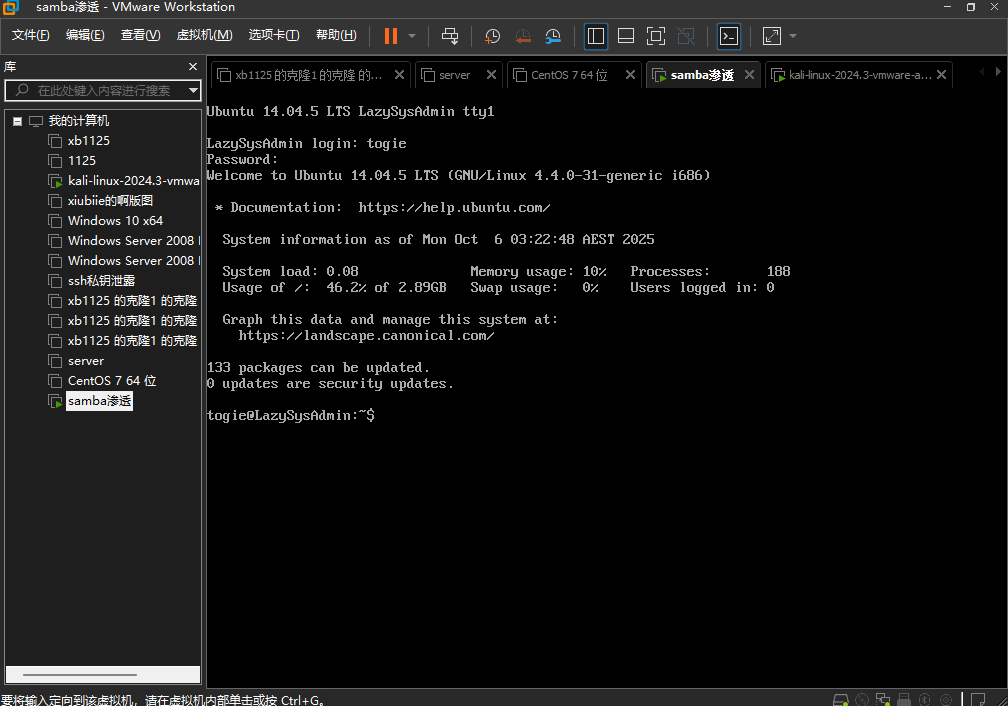Toggle the thumbnail bar view

(x=626, y=36)
